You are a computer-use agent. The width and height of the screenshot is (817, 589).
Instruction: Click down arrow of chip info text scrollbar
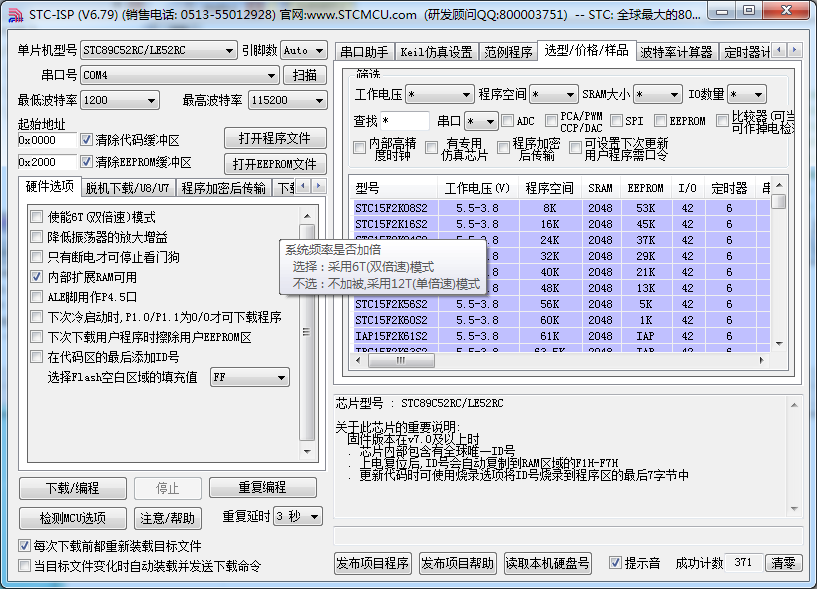pyautogui.click(x=794, y=508)
